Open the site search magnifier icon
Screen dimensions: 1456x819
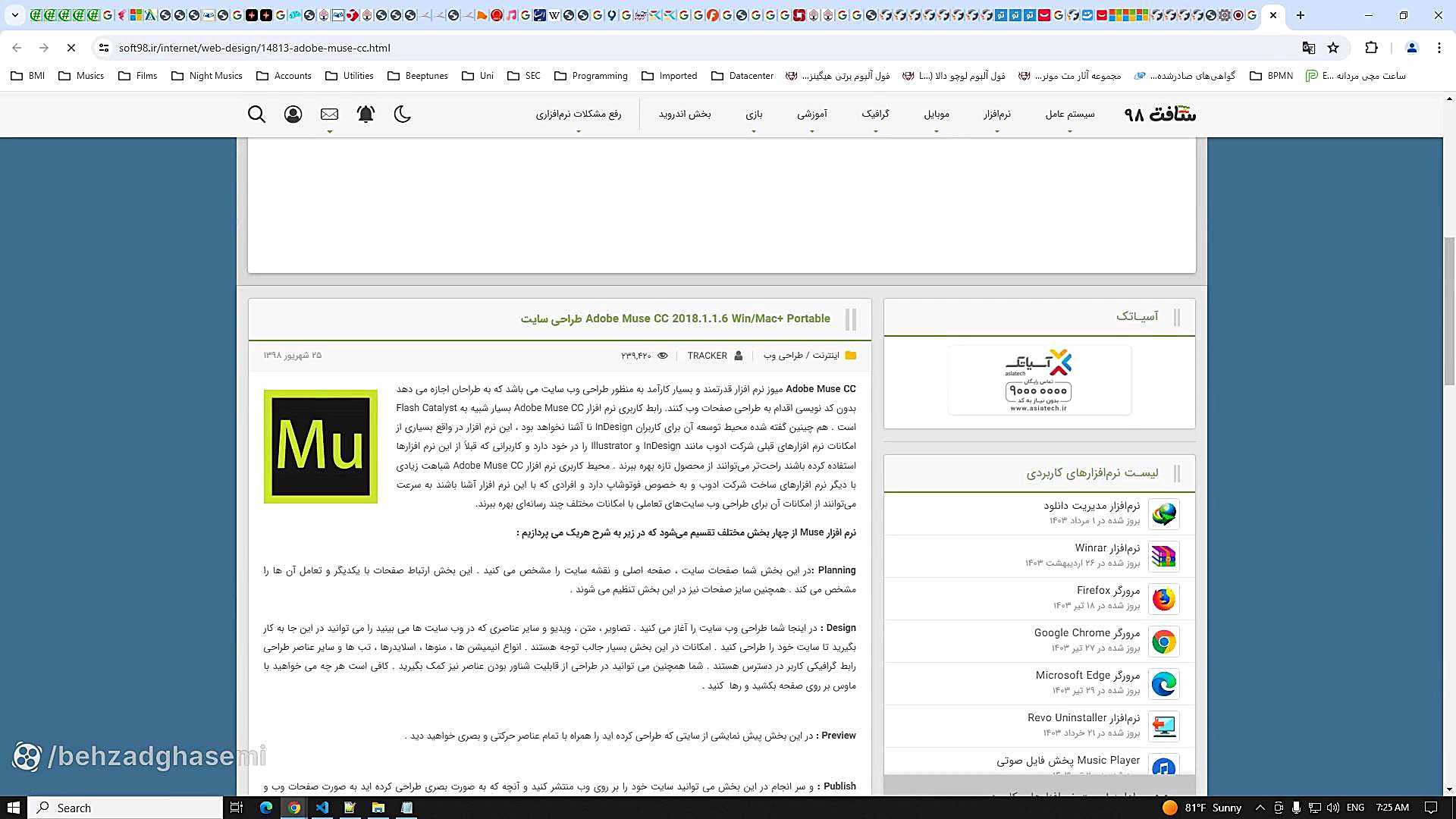click(x=257, y=115)
